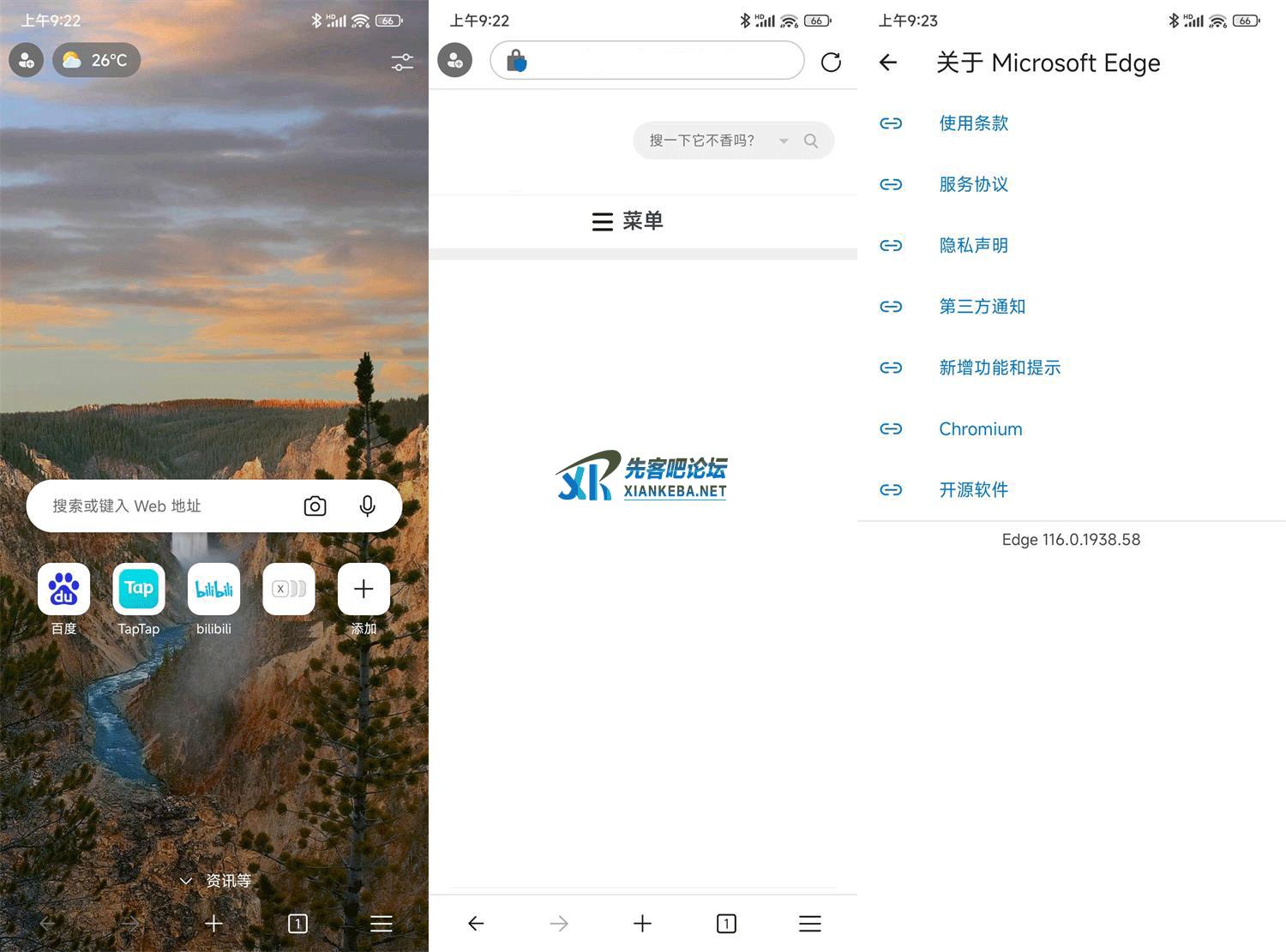The height and width of the screenshot is (952, 1286).
Task: Go back from the About Microsoft Edge page
Action: 888,63
